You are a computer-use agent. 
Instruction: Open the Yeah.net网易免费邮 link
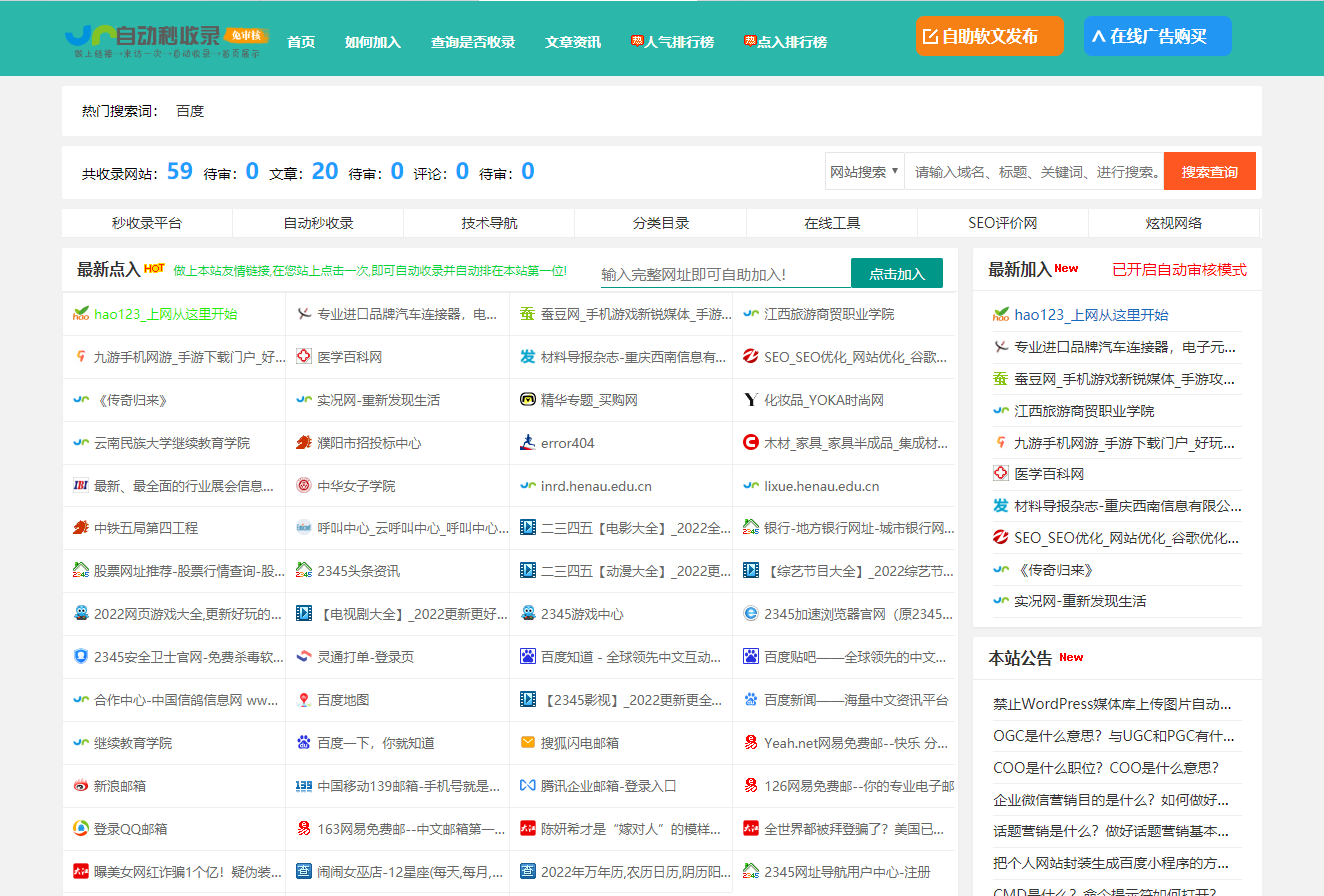pos(856,744)
